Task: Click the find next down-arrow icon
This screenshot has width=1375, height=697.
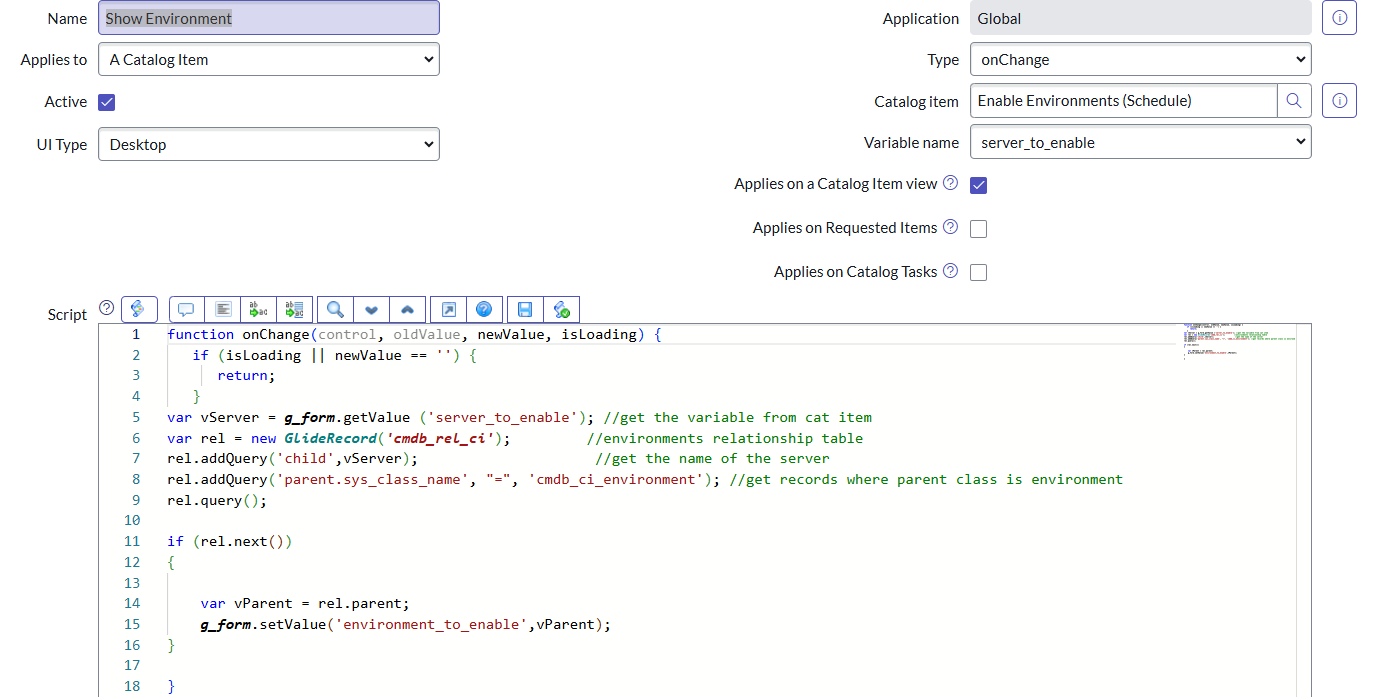Action: (x=371, y=310)
